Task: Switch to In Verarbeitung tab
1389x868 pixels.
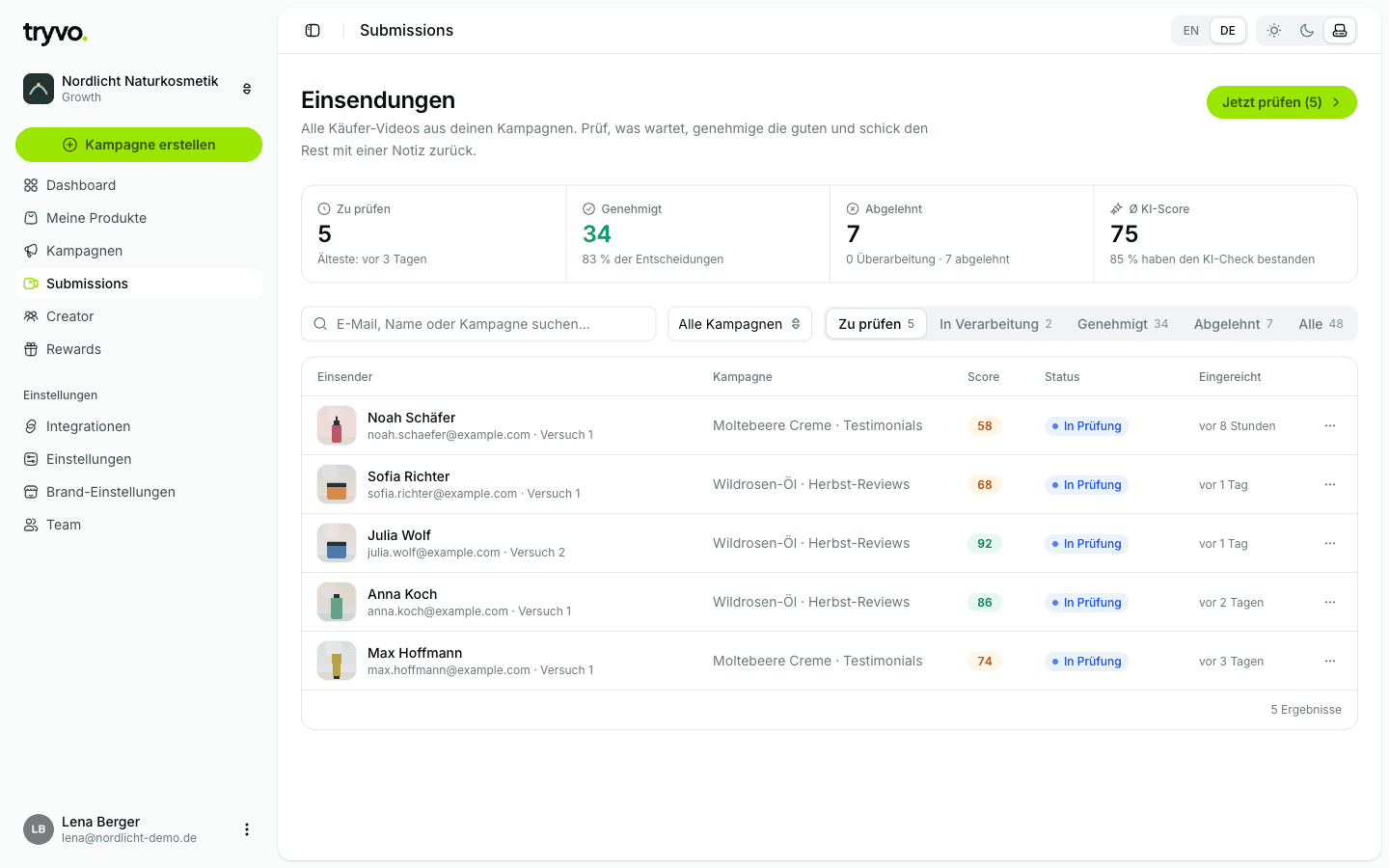Action: click(995, 324)
